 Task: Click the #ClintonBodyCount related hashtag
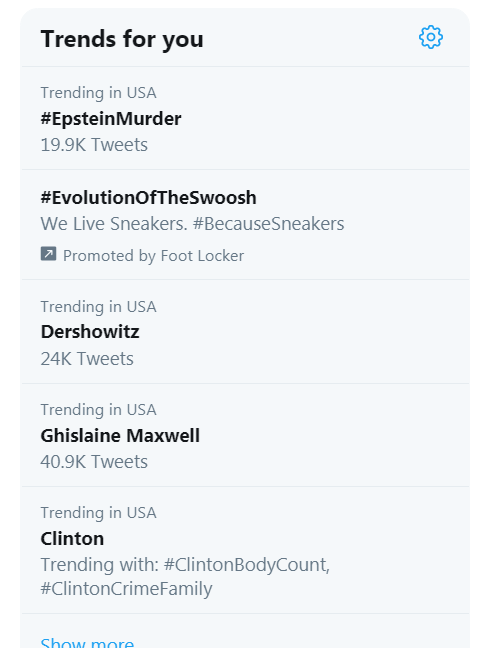(x=247, y=565)
